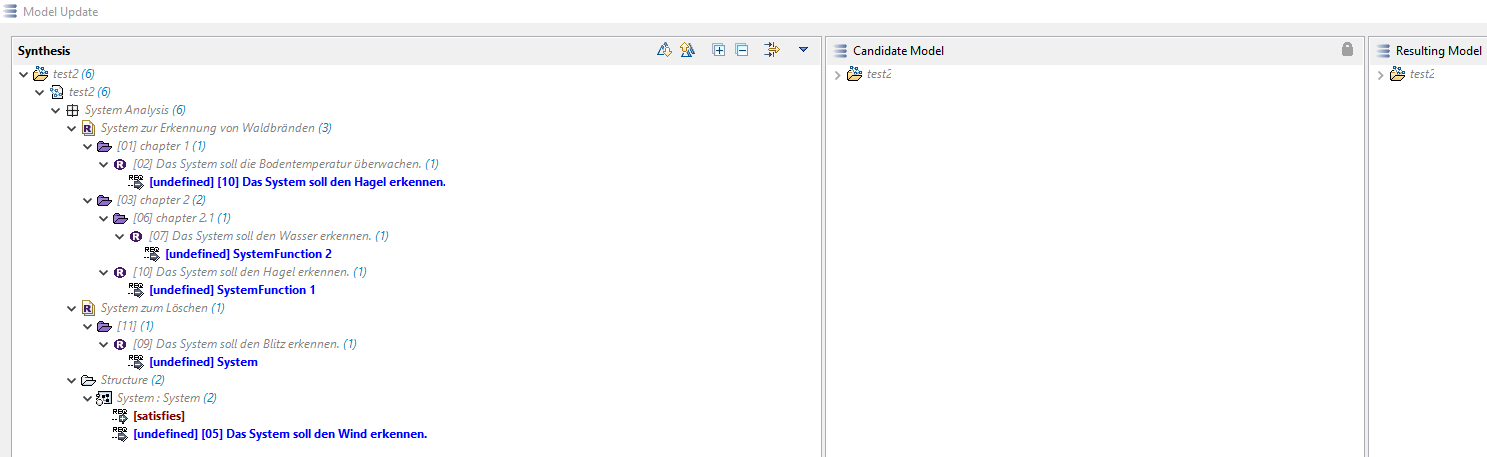This screenshot has width=1487, height=457.
Task: Collapse the top-level test2 project node
Action: 24,74
